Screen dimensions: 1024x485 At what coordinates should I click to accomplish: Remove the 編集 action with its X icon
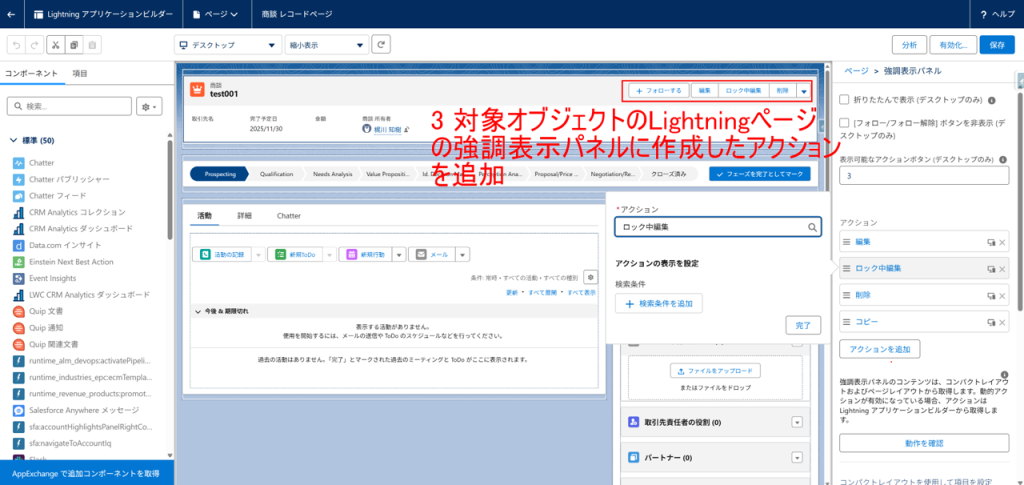click(x=1003, y=242)
